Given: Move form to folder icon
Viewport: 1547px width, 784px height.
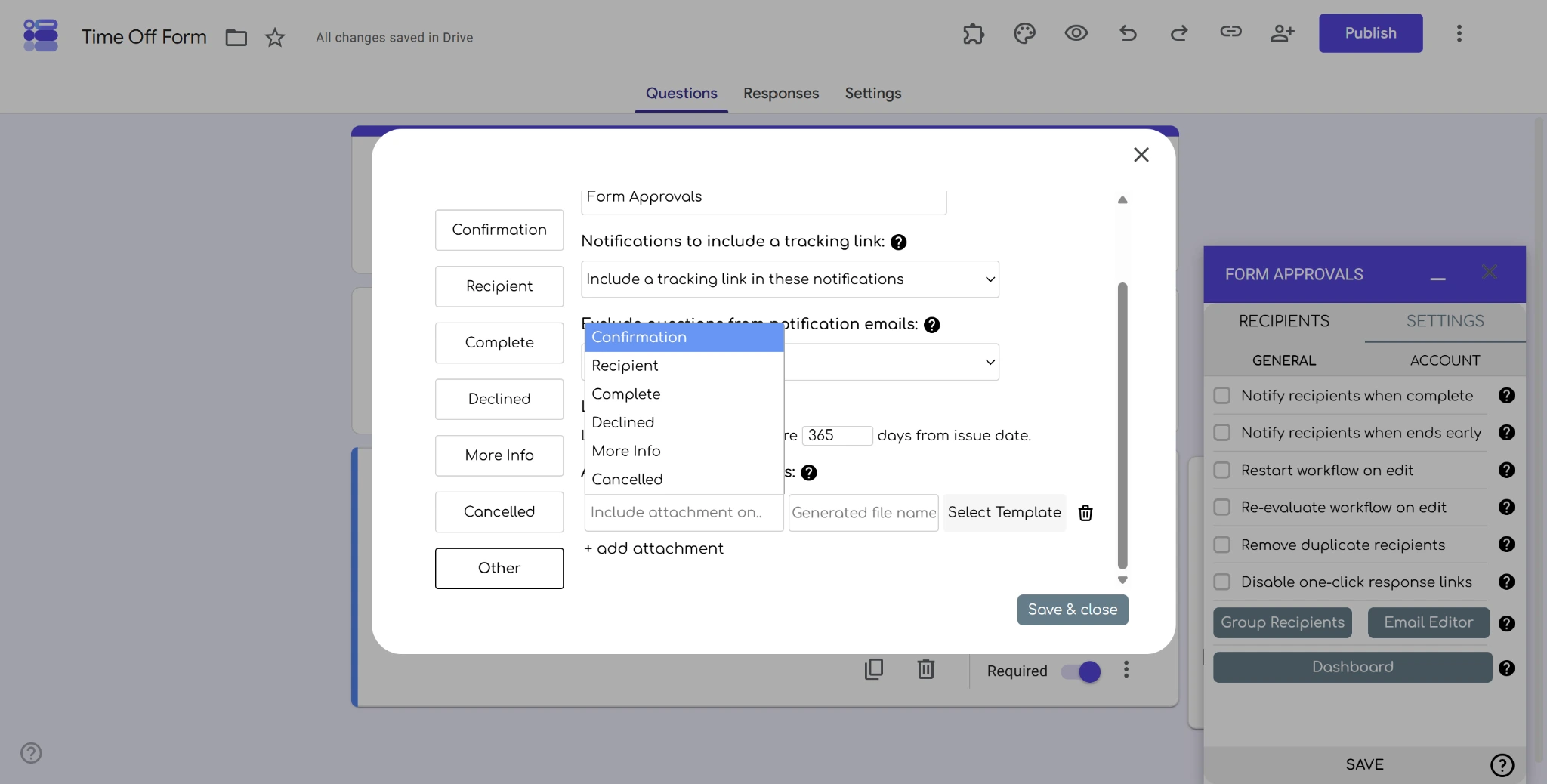Looking at the screenshot, I should click(x=236, y=37).
